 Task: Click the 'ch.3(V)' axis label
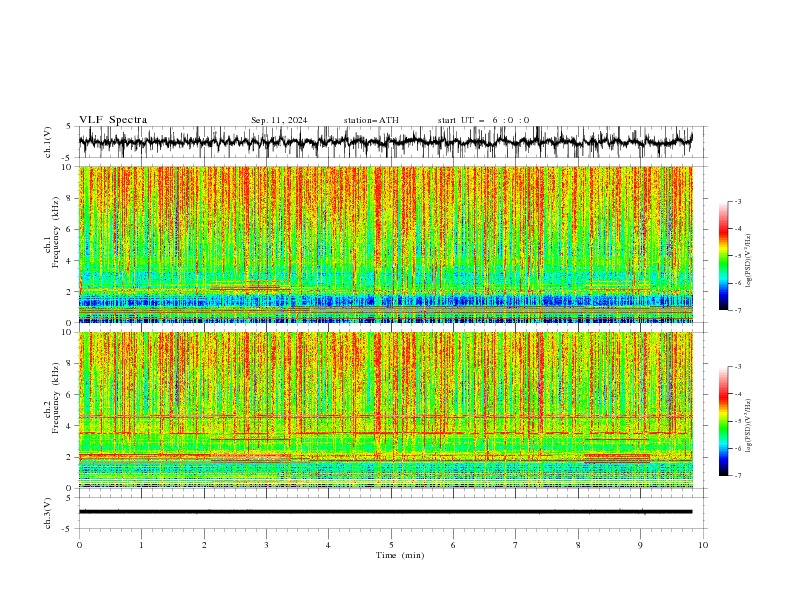[48, 513]
